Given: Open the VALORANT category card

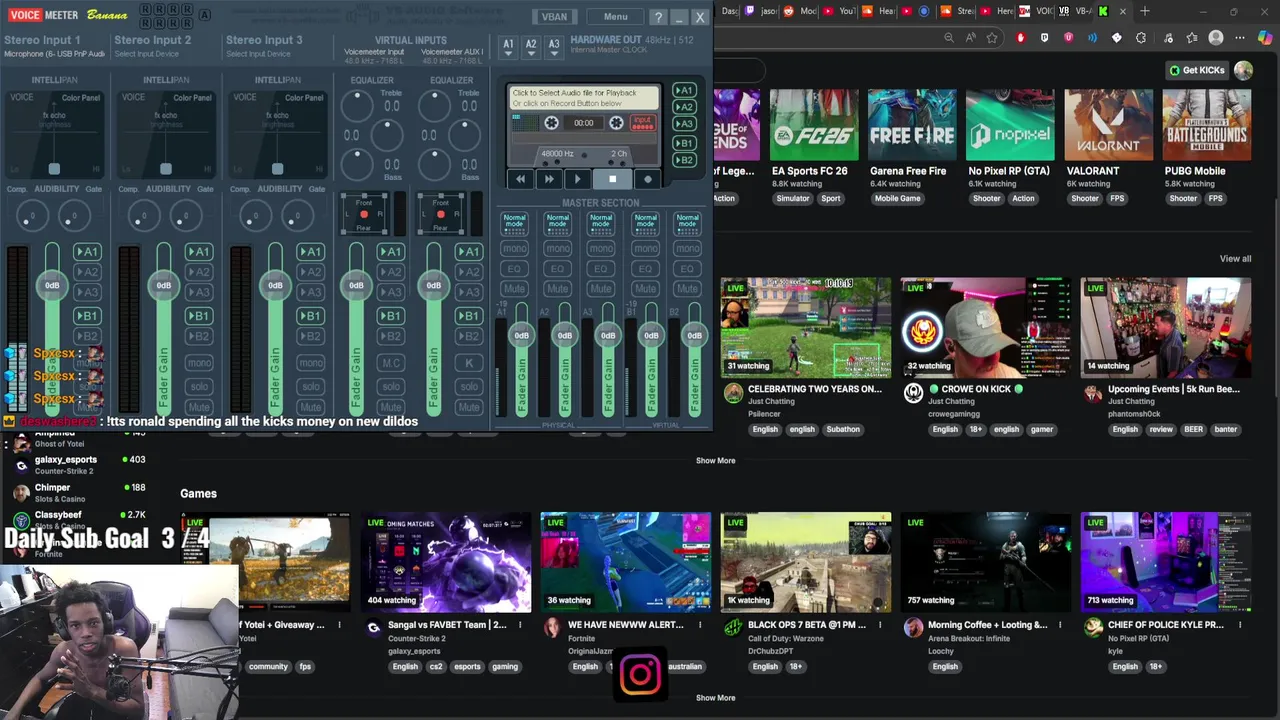Looking at the screenshot, I should click(1108, 125).
